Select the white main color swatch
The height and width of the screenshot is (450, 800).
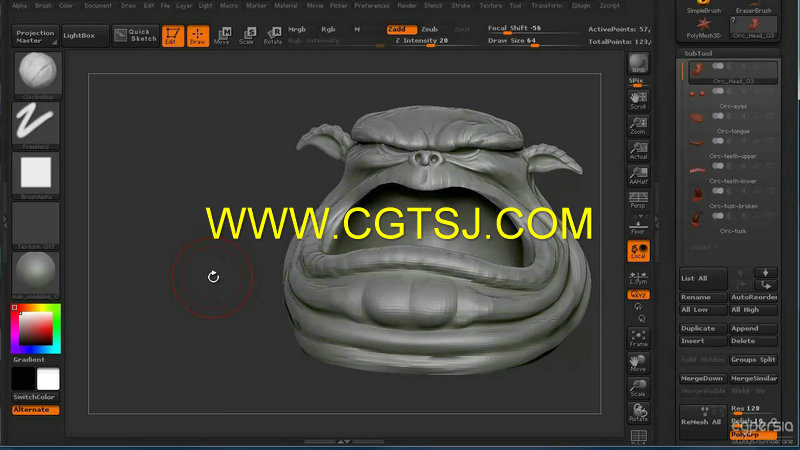click(48, 379)
